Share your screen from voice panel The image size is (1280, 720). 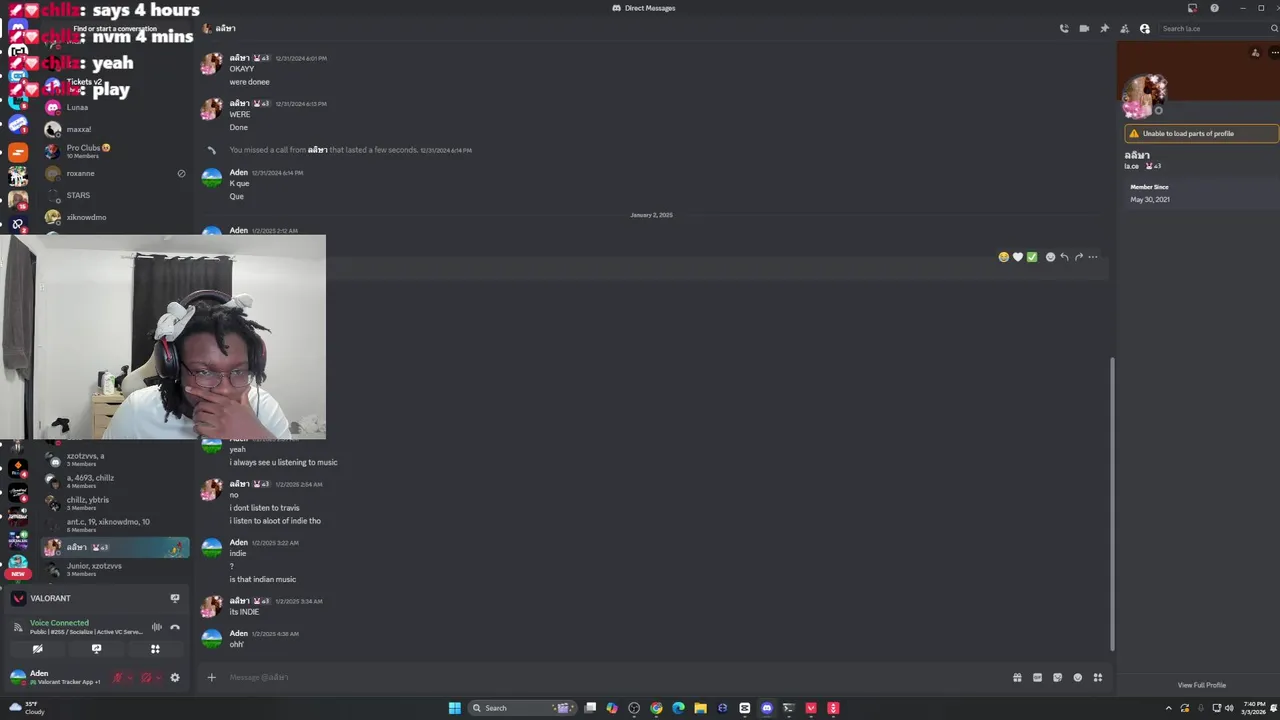(x=96, y=649)
